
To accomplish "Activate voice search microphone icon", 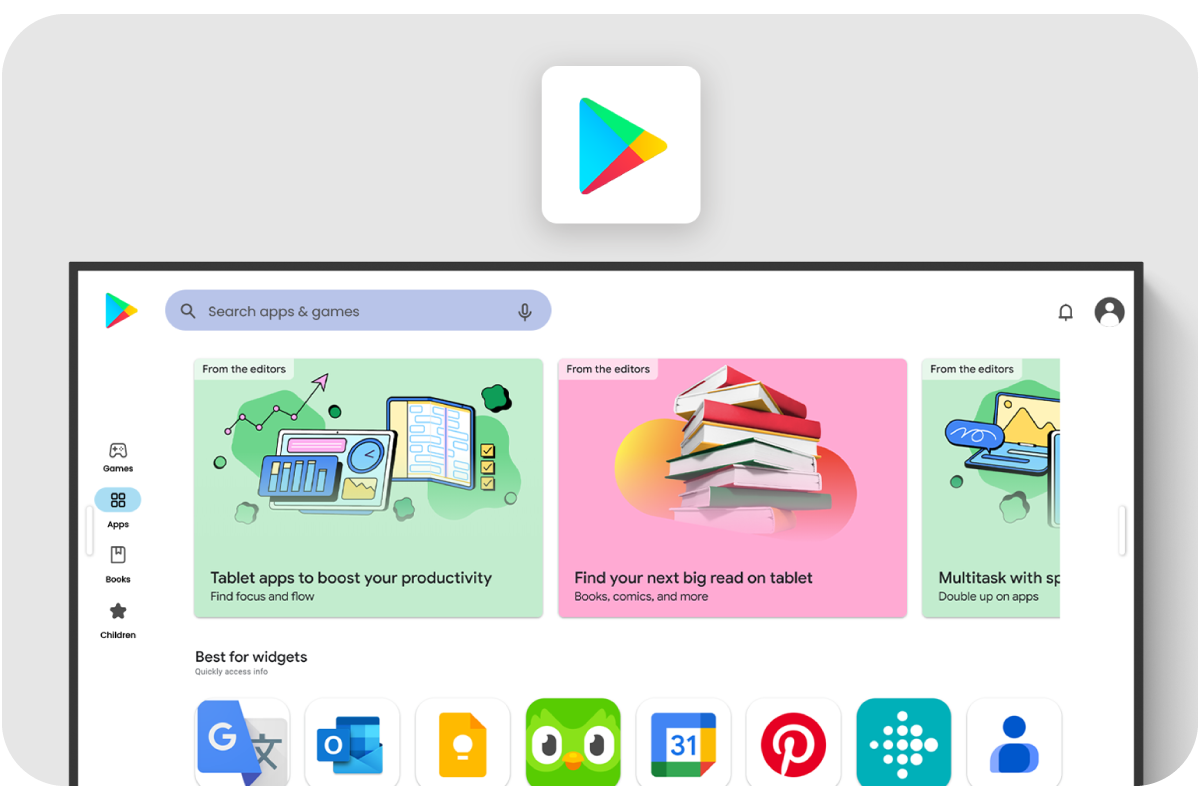I will pos(525,312).
